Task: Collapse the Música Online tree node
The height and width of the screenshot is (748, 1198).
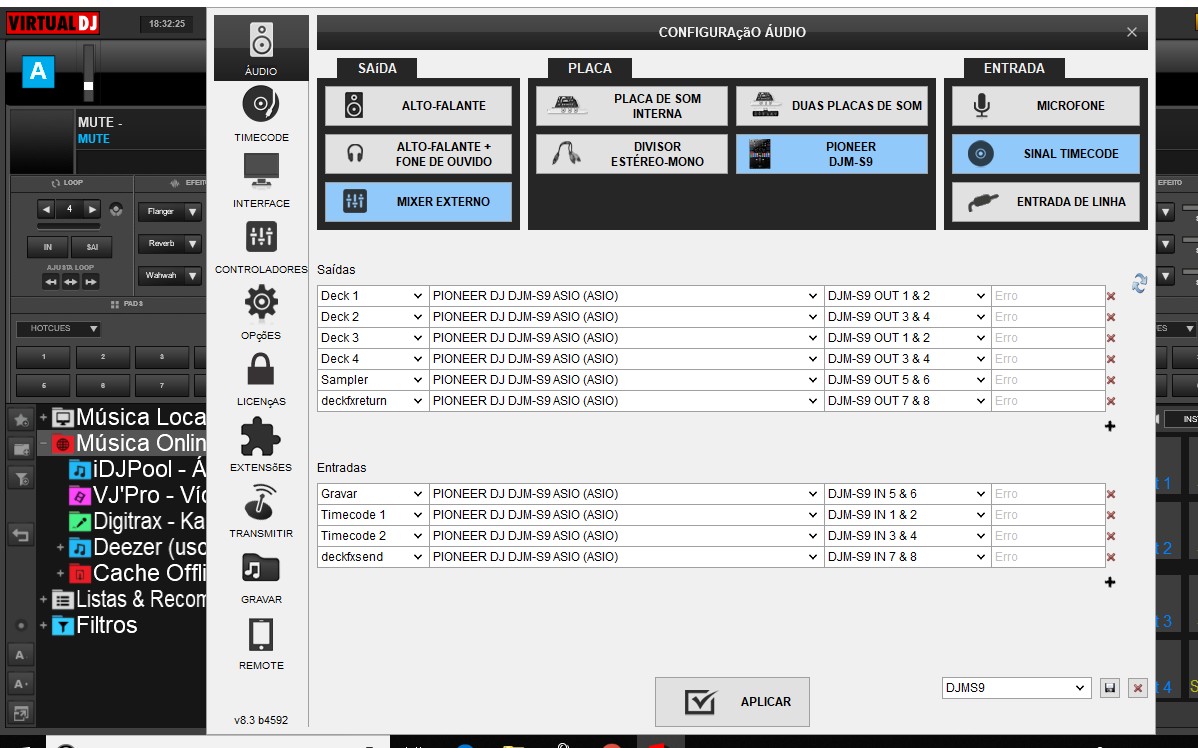Action: pyautogui.click(x=44, y=443)
